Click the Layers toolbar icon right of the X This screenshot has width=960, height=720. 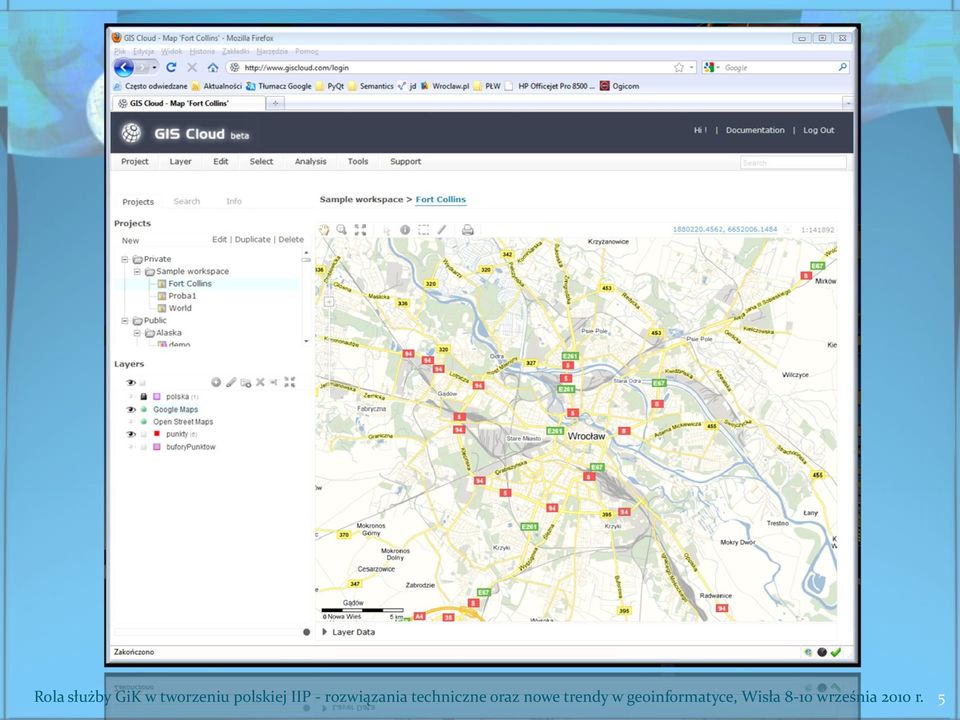pos(274,382)
